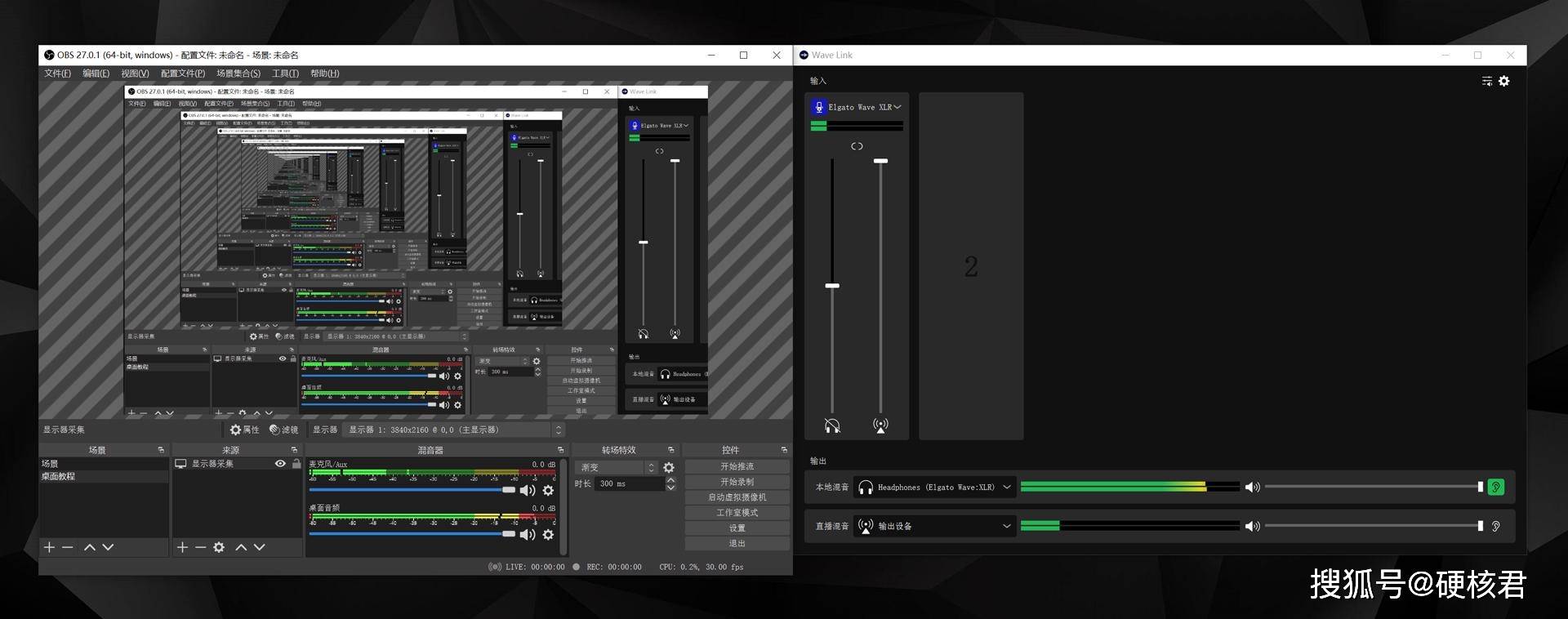Viewport: 1568px width, 619px height.
Task: Remove selected source with minus icon
Action: coord(200,547)
